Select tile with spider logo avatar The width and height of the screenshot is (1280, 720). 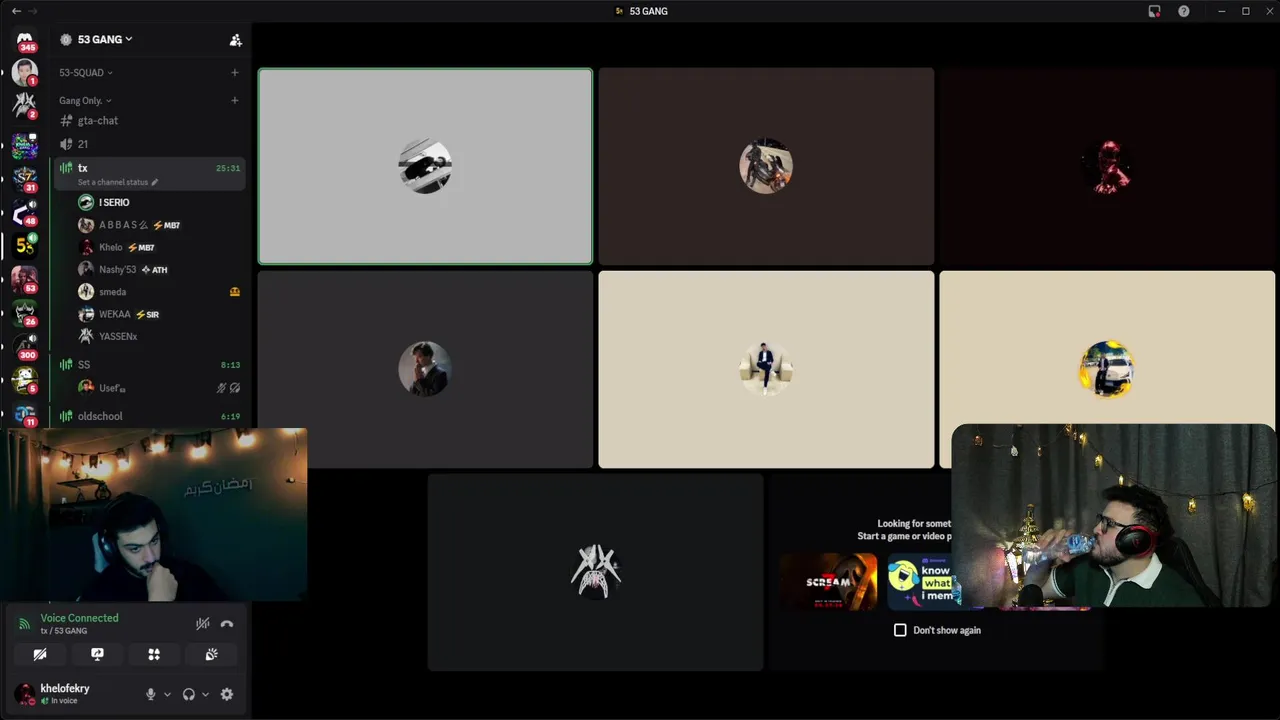coord(595,572)
